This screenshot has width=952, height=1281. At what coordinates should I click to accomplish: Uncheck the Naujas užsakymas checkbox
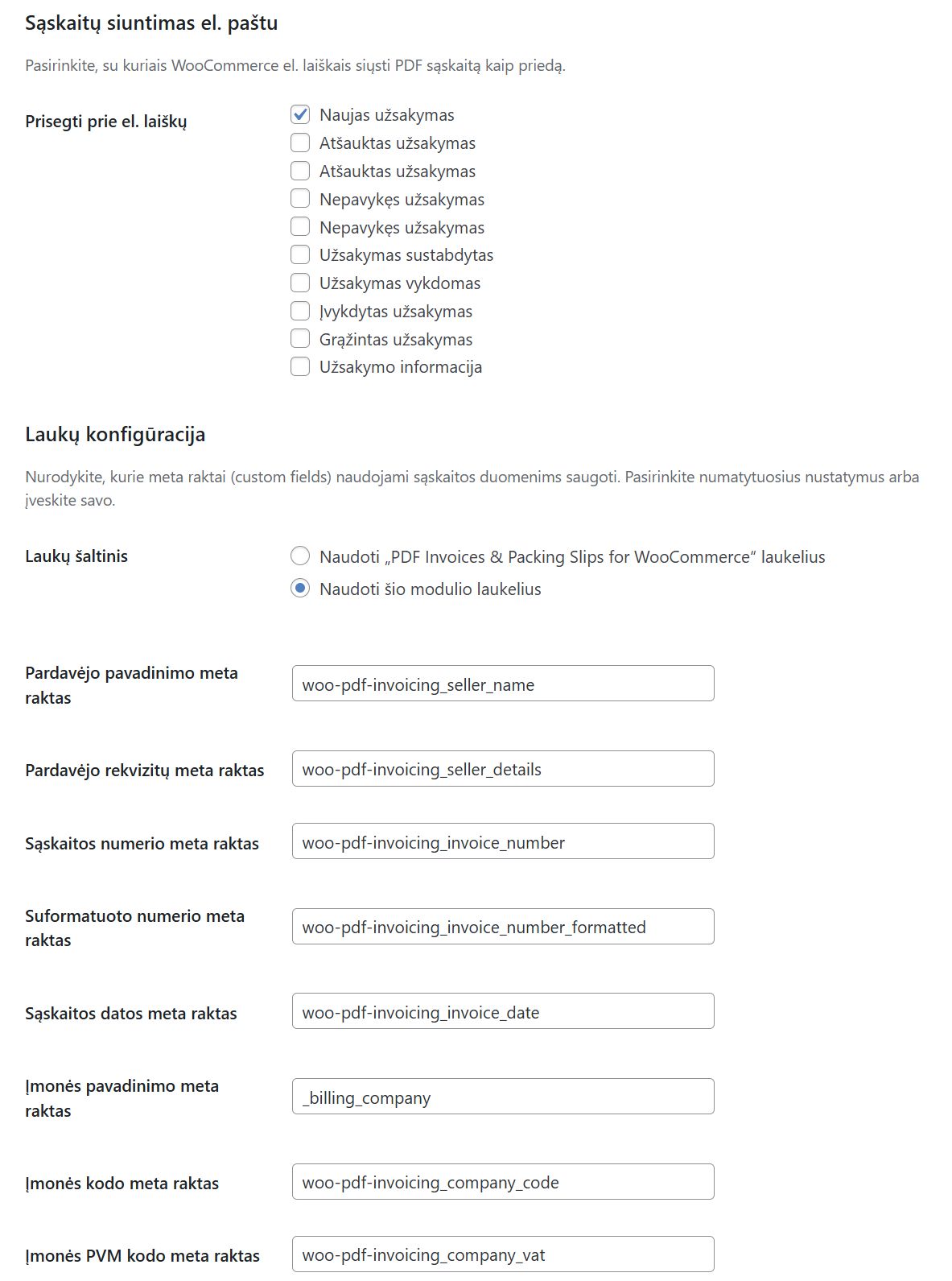click(x=300, y=115)
